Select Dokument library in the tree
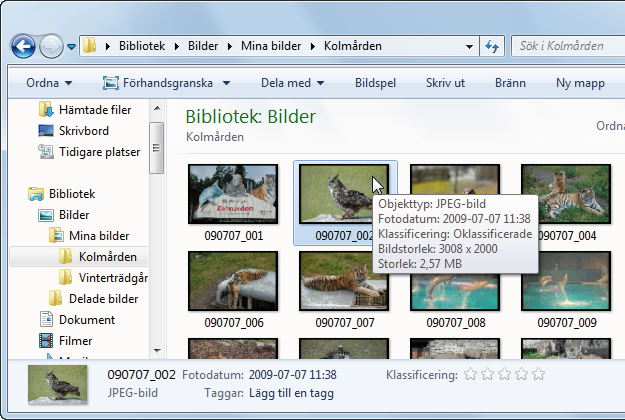The width and height of the screenshot is (625, 420). pos(87,320)
